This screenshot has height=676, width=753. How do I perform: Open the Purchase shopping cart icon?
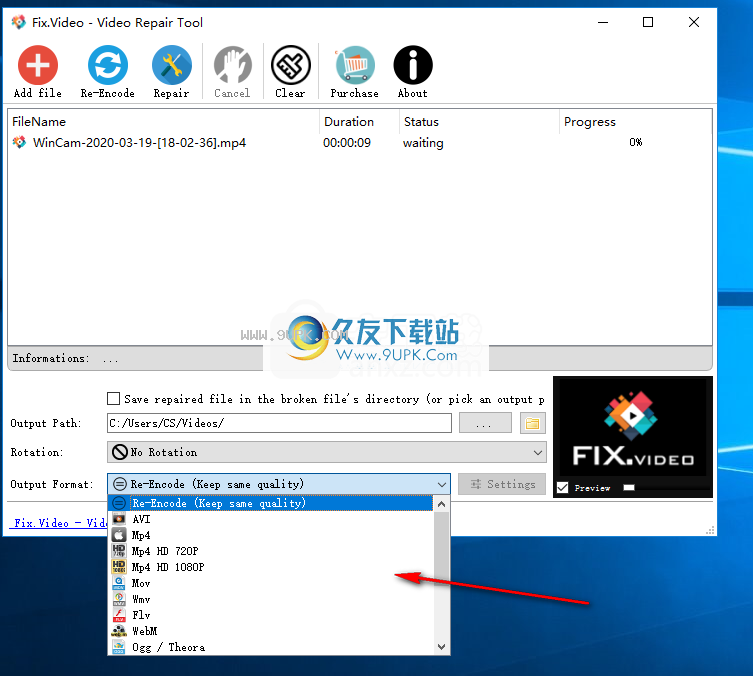(x=354, y=65)
